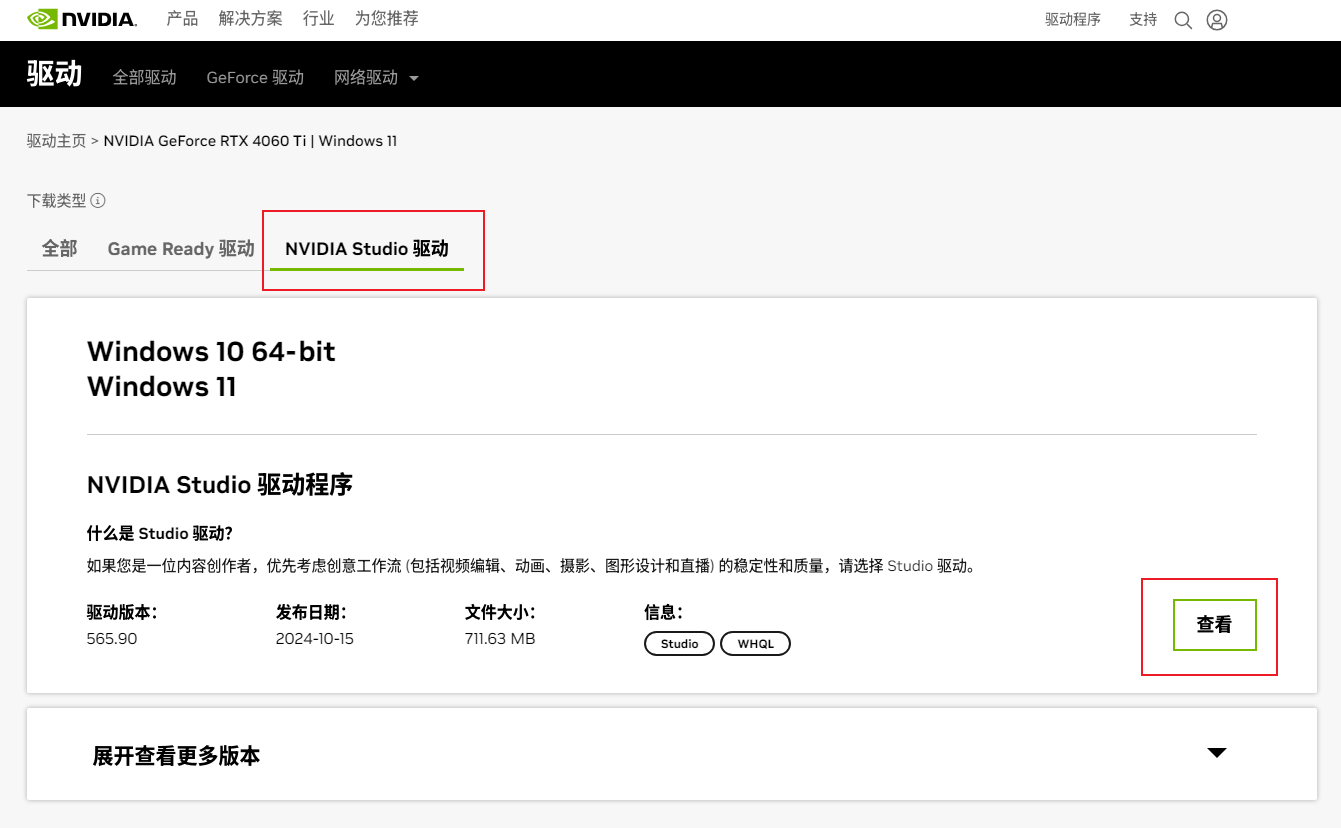
Task: Go to GeForce 驱动
Action: (x=255, y=78)
